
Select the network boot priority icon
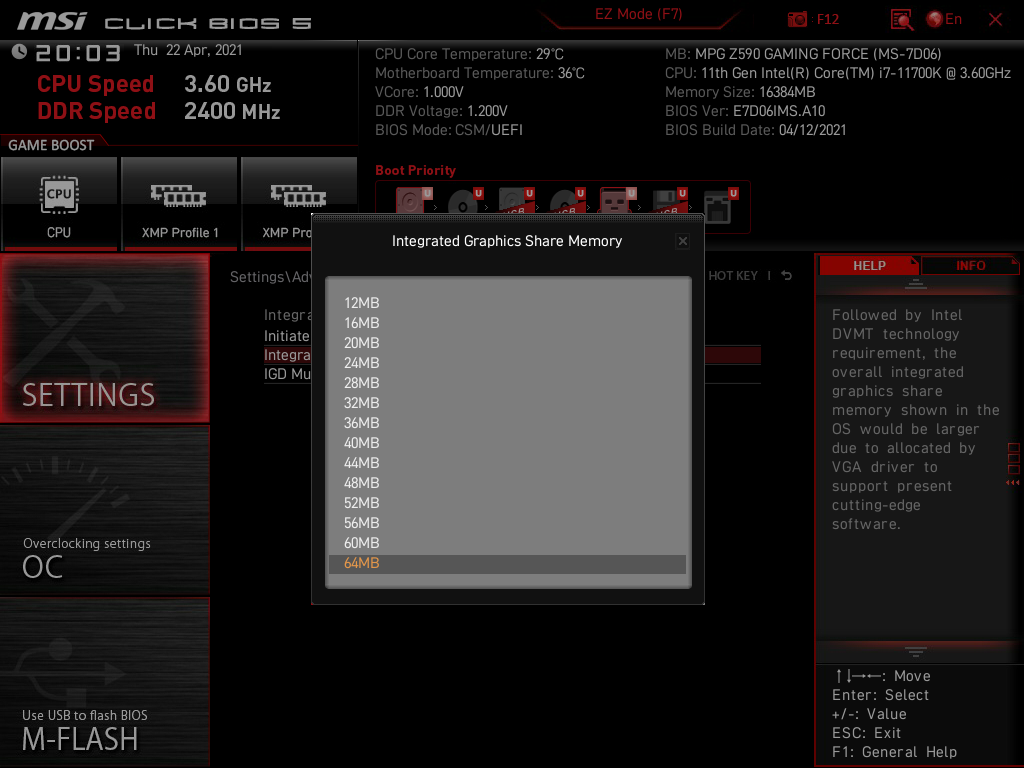pos(720,205)
